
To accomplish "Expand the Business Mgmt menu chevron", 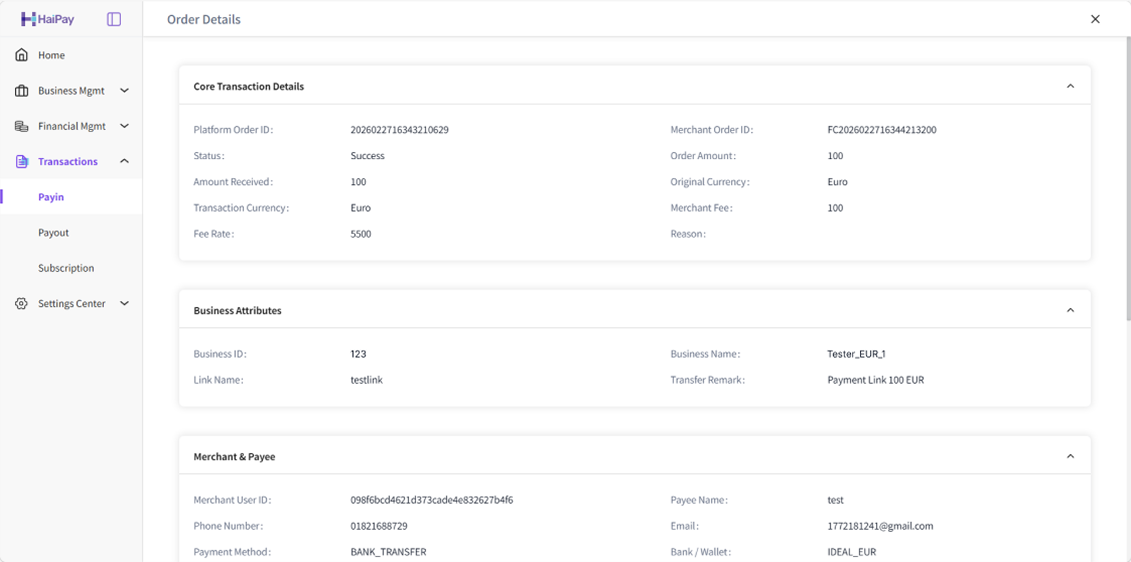I will [124, 91].
